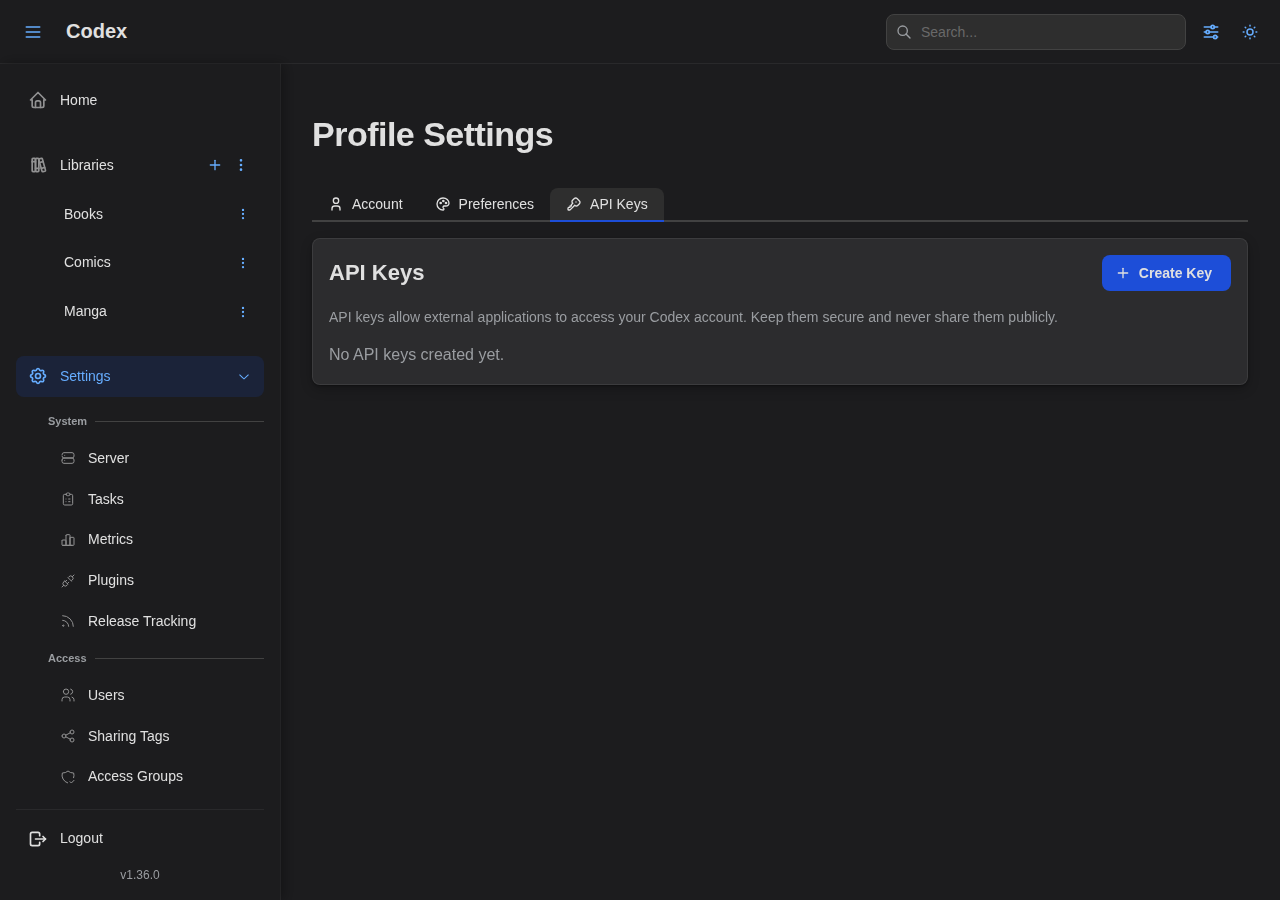Open Books library three-dot menu
1280x900 pixels.
[x=242, y=214]
